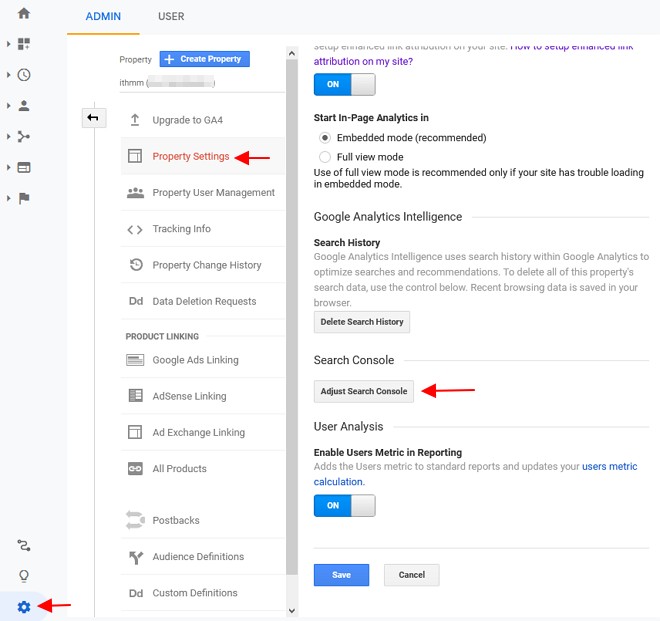Click the AdSense Linking icon
This screenshot has width=660, height=621.
(135, 396)
